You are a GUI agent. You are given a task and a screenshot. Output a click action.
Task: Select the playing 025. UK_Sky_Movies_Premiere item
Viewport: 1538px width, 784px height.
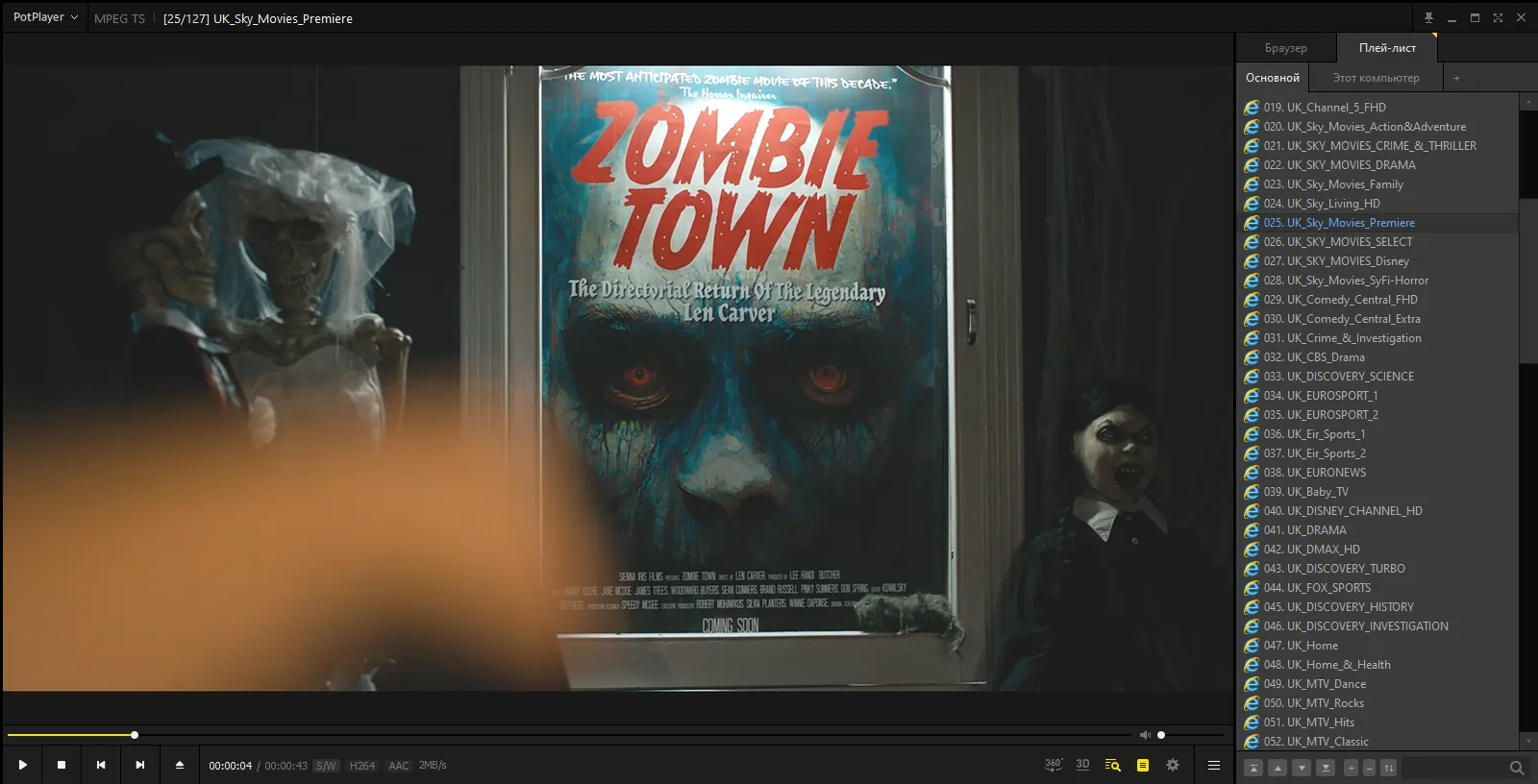[1378, 223]
